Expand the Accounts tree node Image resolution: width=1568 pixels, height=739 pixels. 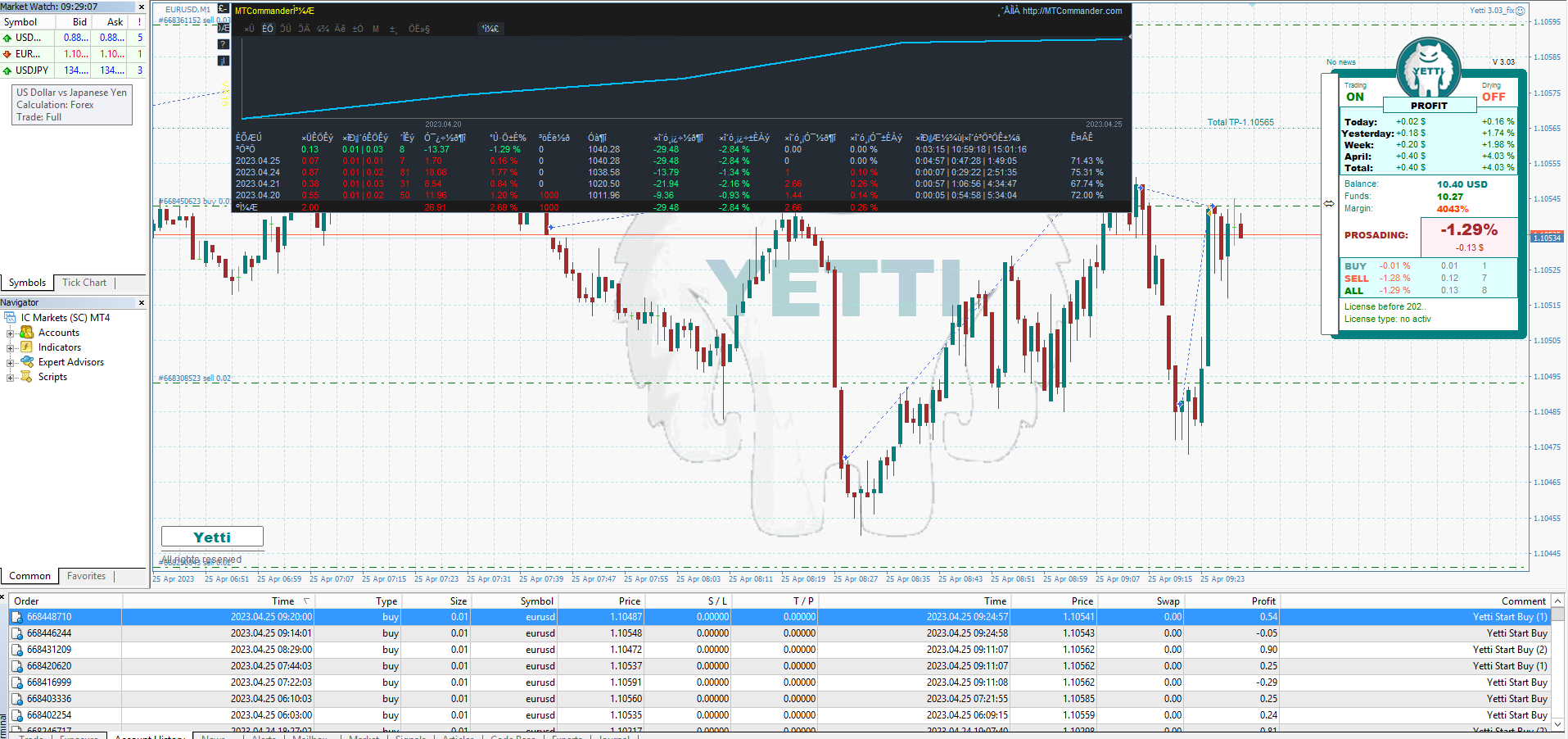click(x=10, y=333)
